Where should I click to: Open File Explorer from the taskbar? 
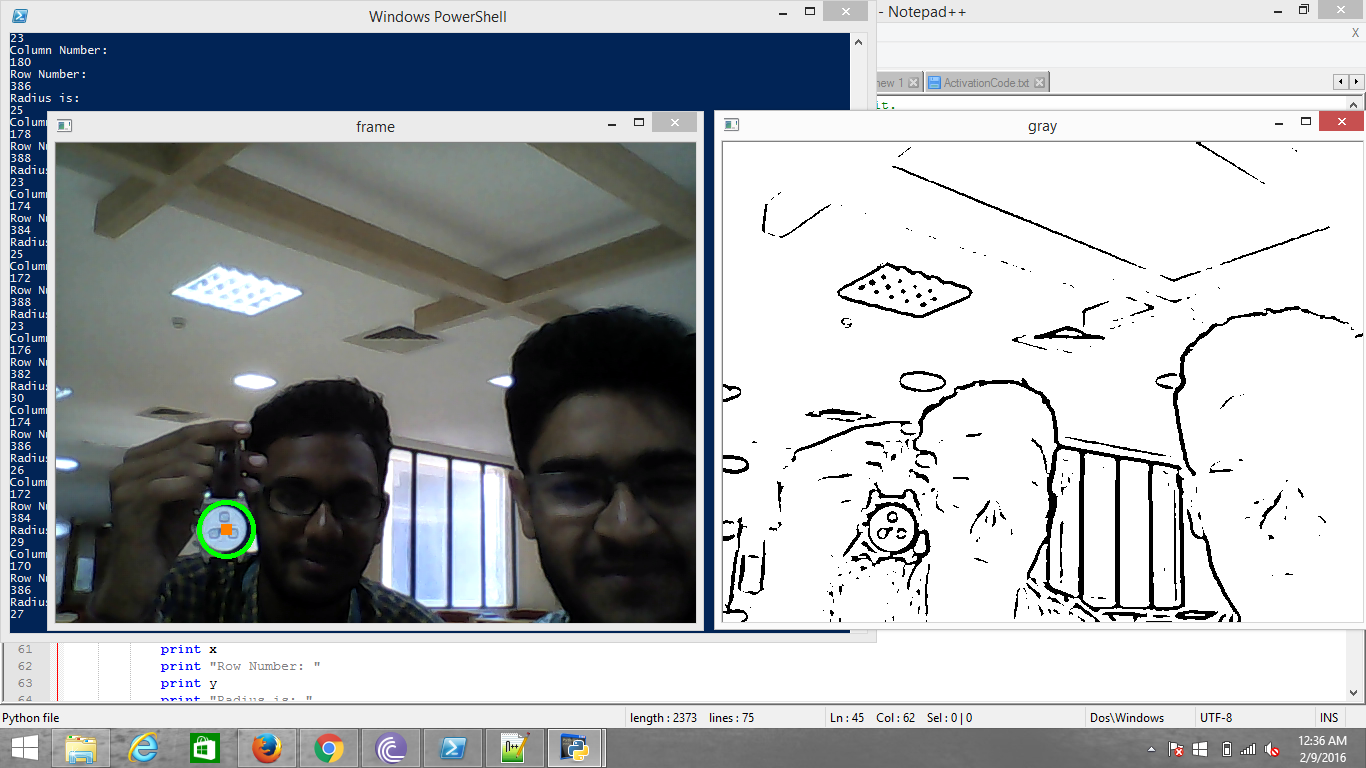click(82, 747)
